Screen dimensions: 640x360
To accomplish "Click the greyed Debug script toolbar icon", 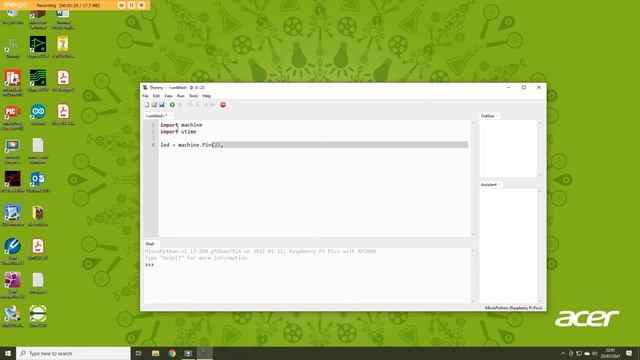I will (x=180, y=105).
